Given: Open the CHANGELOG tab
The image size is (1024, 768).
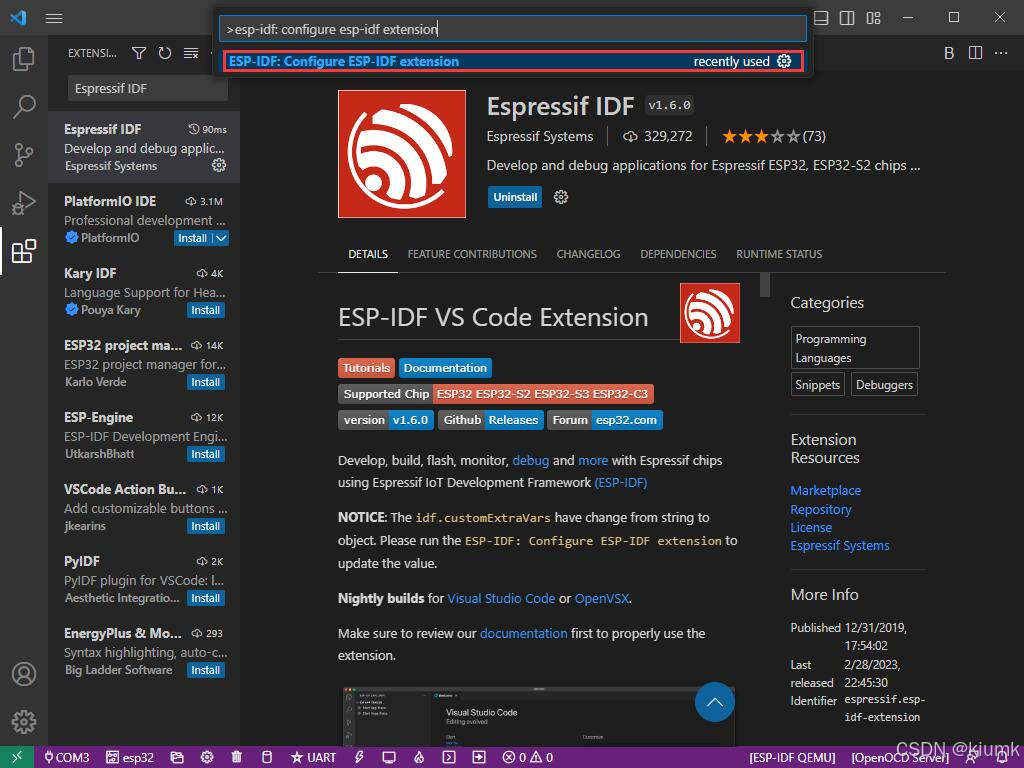Looking at the screenshot, I should pos(588,254).
